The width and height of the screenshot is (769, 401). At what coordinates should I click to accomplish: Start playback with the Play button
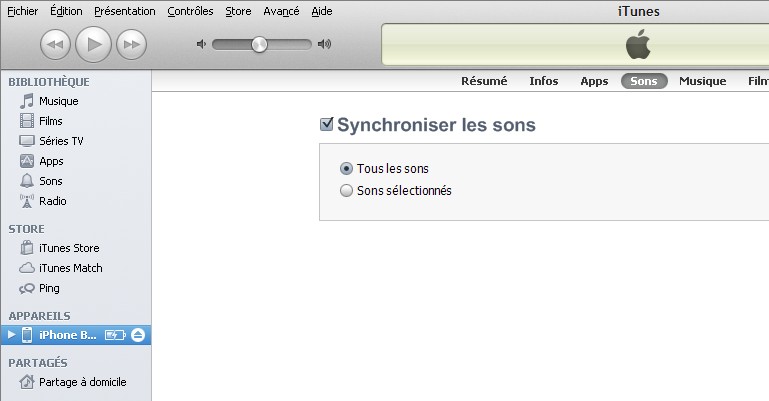coord(93,45)
